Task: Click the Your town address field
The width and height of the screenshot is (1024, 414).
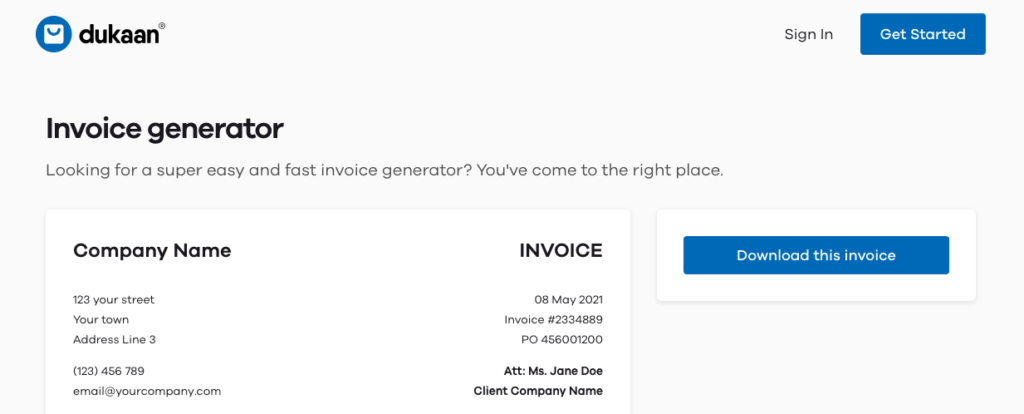Action: [x=100, y=320]
